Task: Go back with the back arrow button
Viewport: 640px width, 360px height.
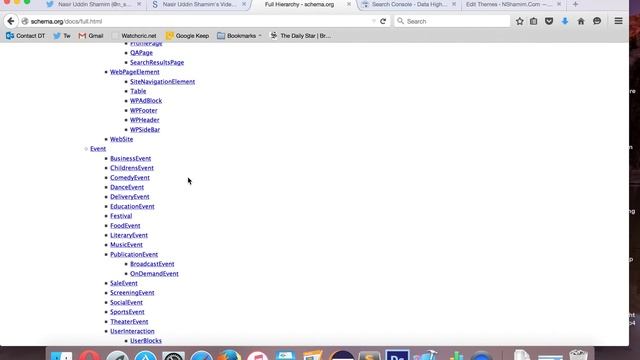Action: tap(11, 21)
